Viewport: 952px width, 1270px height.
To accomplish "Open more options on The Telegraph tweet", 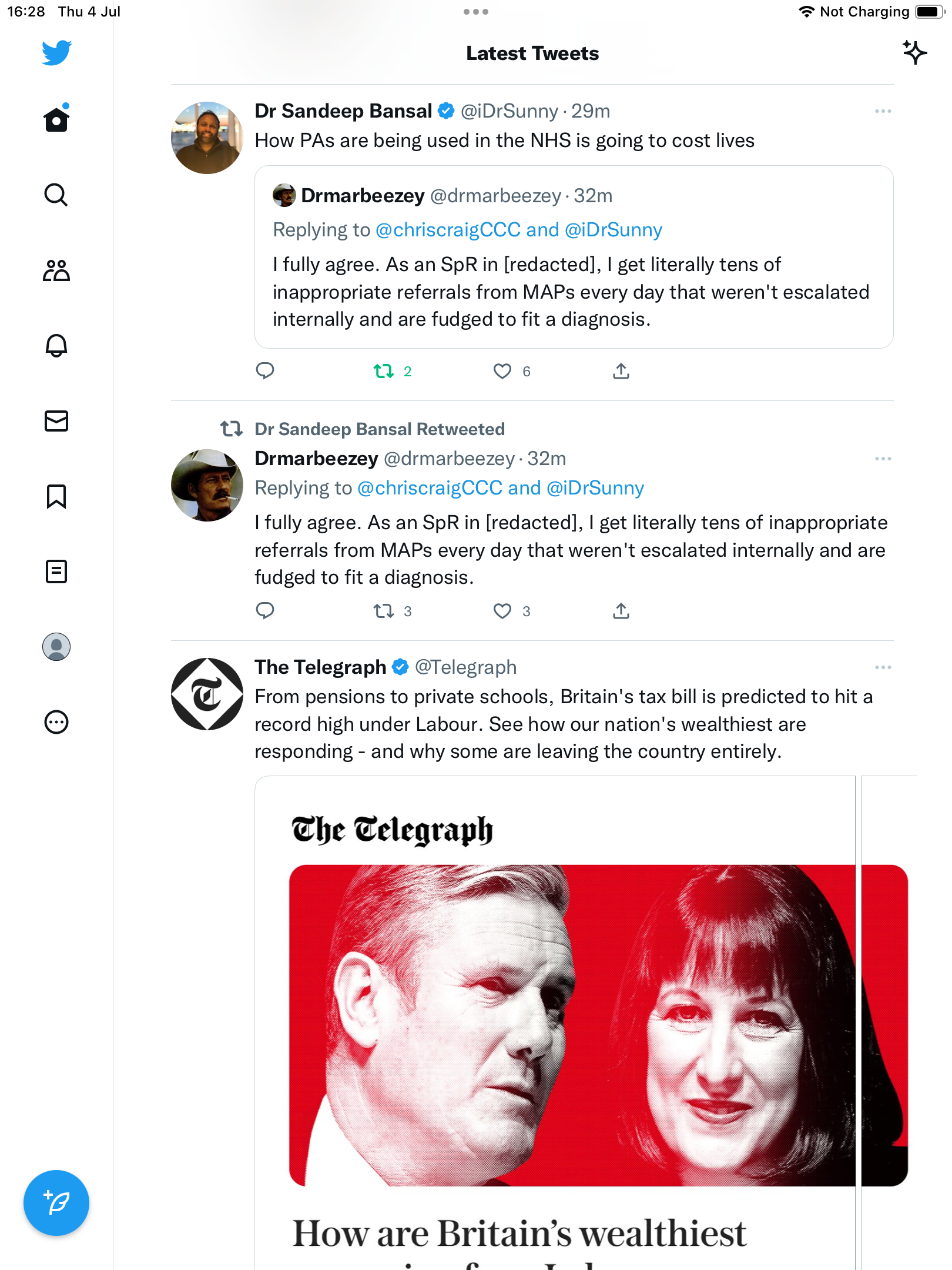I will click(883, 667).
